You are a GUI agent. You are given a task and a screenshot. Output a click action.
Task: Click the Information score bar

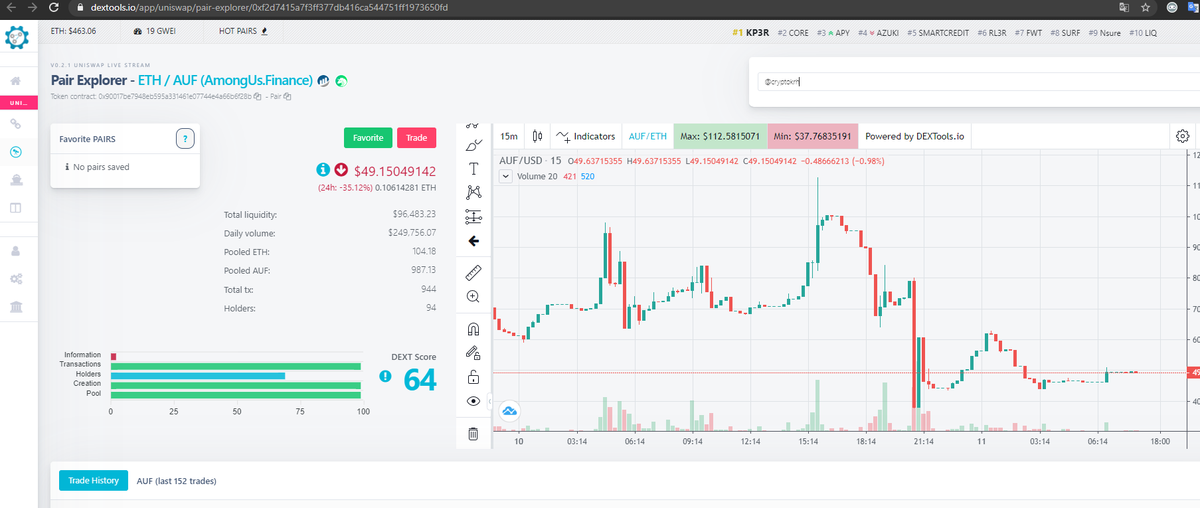click(114, 356)
